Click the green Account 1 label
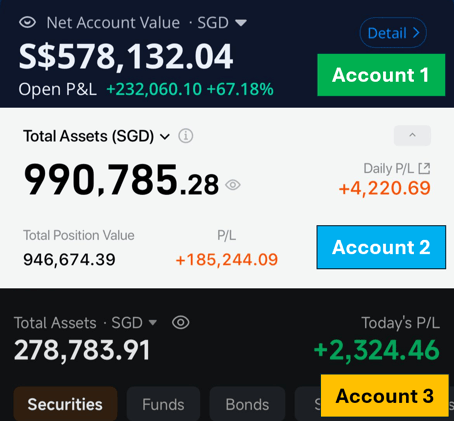Image resolution: width=454 pixels, height=421 pixels. pyautogui.click(x=381, y=75)
